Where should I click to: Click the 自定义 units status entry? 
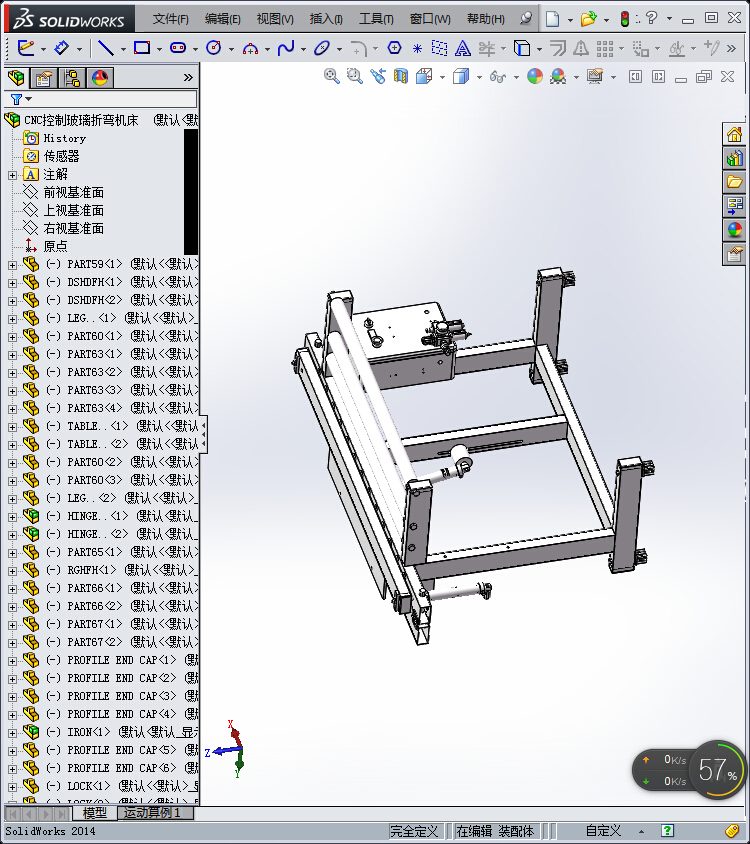pyautogui.click(x=603, y=831)
